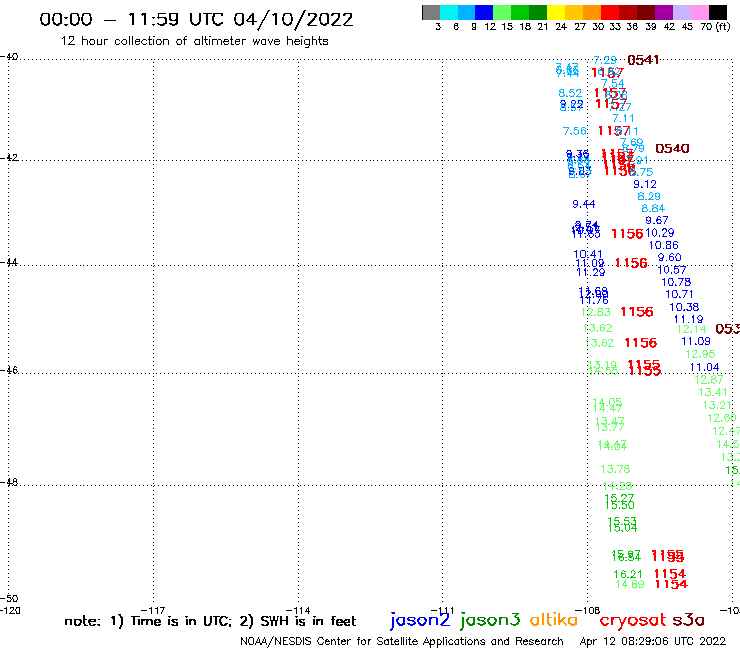
Task: Click the '-48' latitude axis label
Action: coord(10,482)
